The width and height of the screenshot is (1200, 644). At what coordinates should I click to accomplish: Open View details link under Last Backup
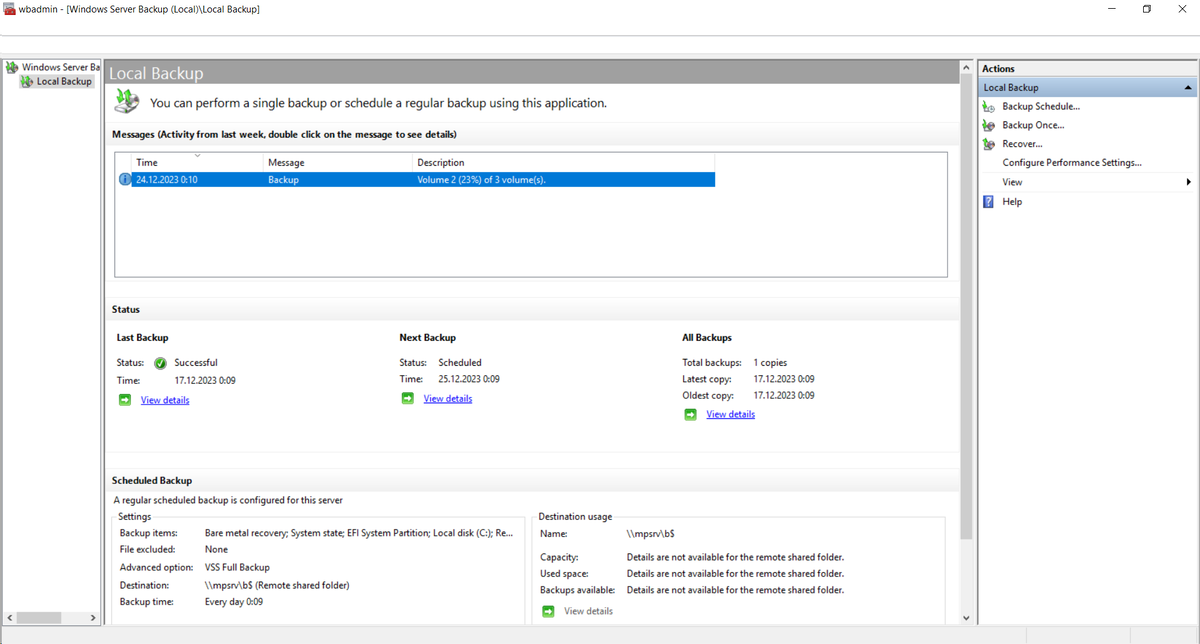(165, 400)
